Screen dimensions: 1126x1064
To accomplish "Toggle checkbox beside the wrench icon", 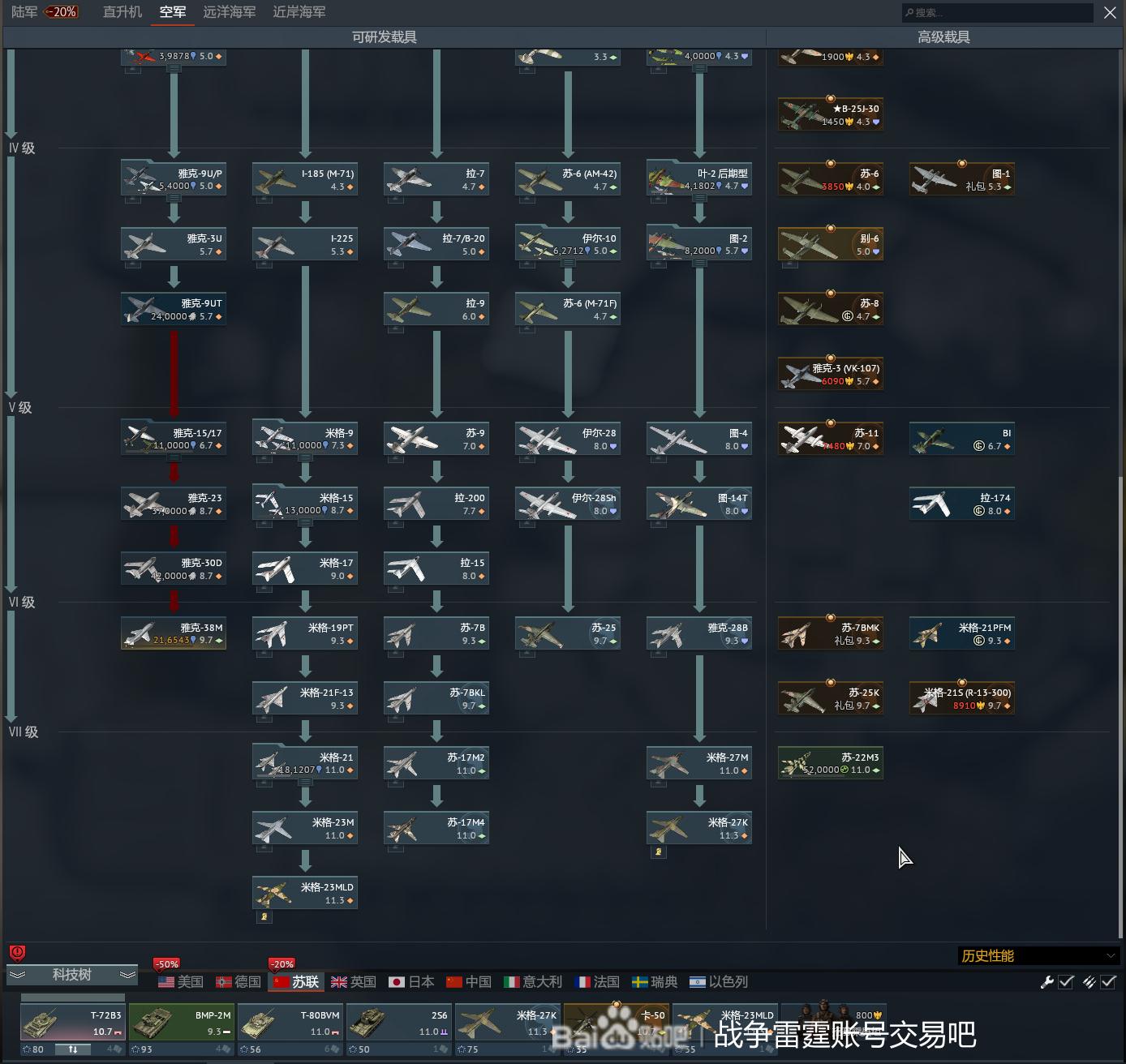I will [1066, 982].
